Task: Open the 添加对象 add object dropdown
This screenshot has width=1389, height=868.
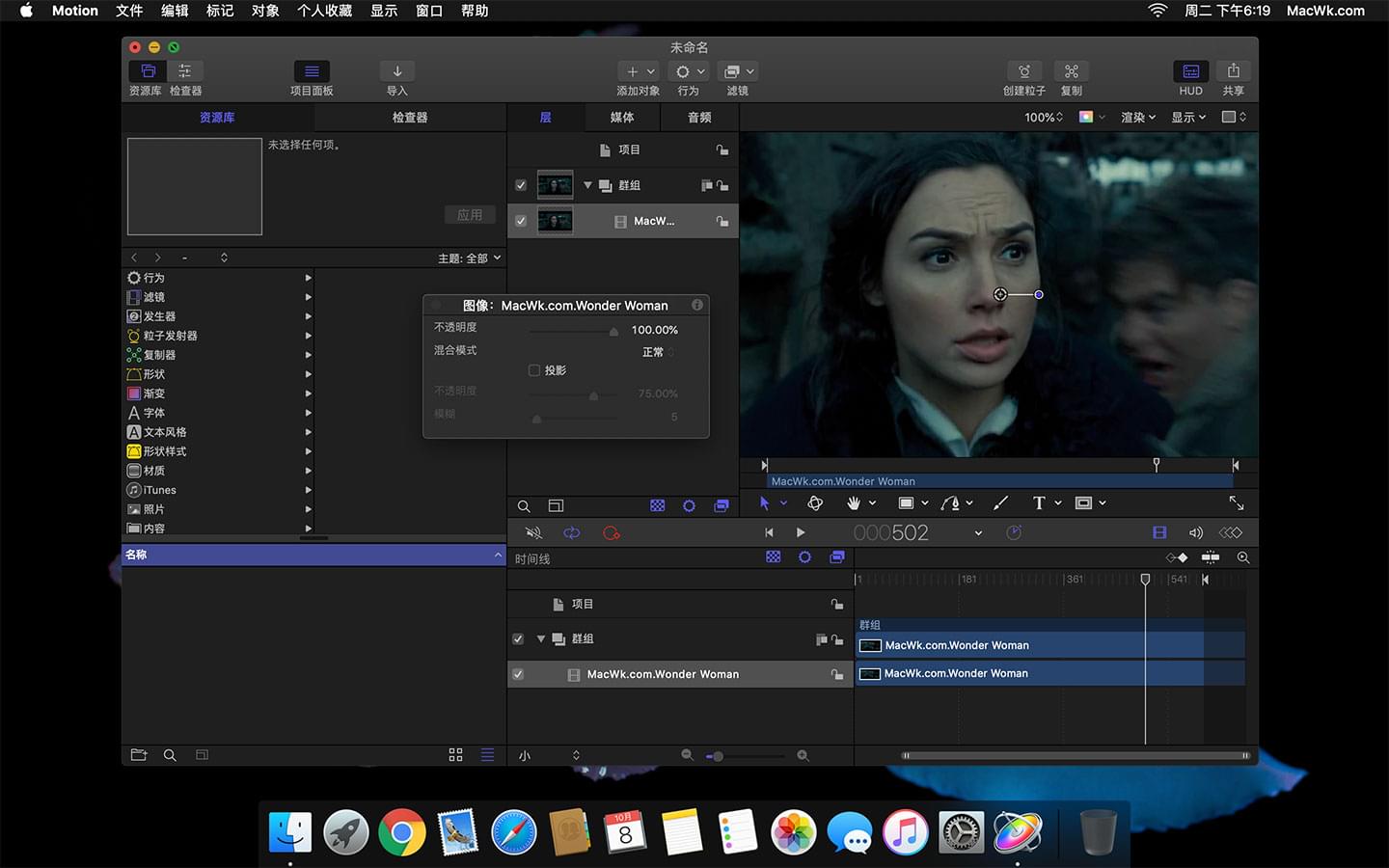Action: point(639,71)
